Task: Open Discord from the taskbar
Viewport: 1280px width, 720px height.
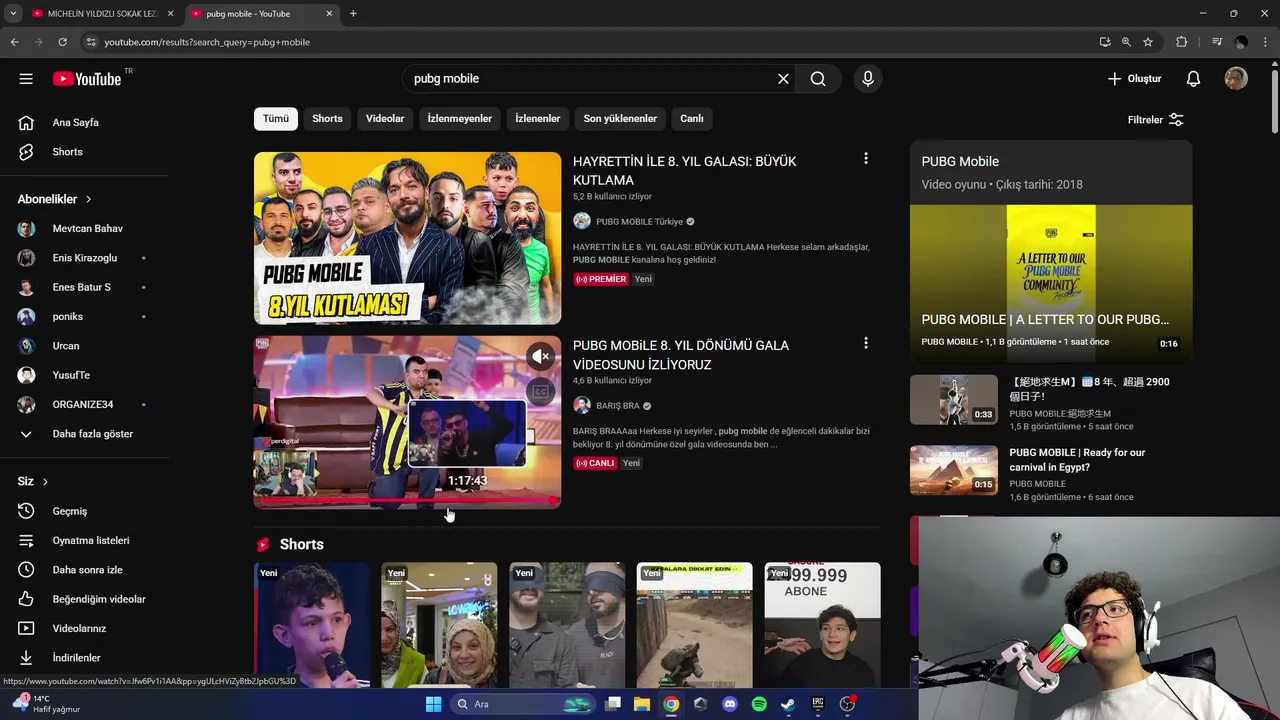Action: pyautogui.click(x=730, y=704)
